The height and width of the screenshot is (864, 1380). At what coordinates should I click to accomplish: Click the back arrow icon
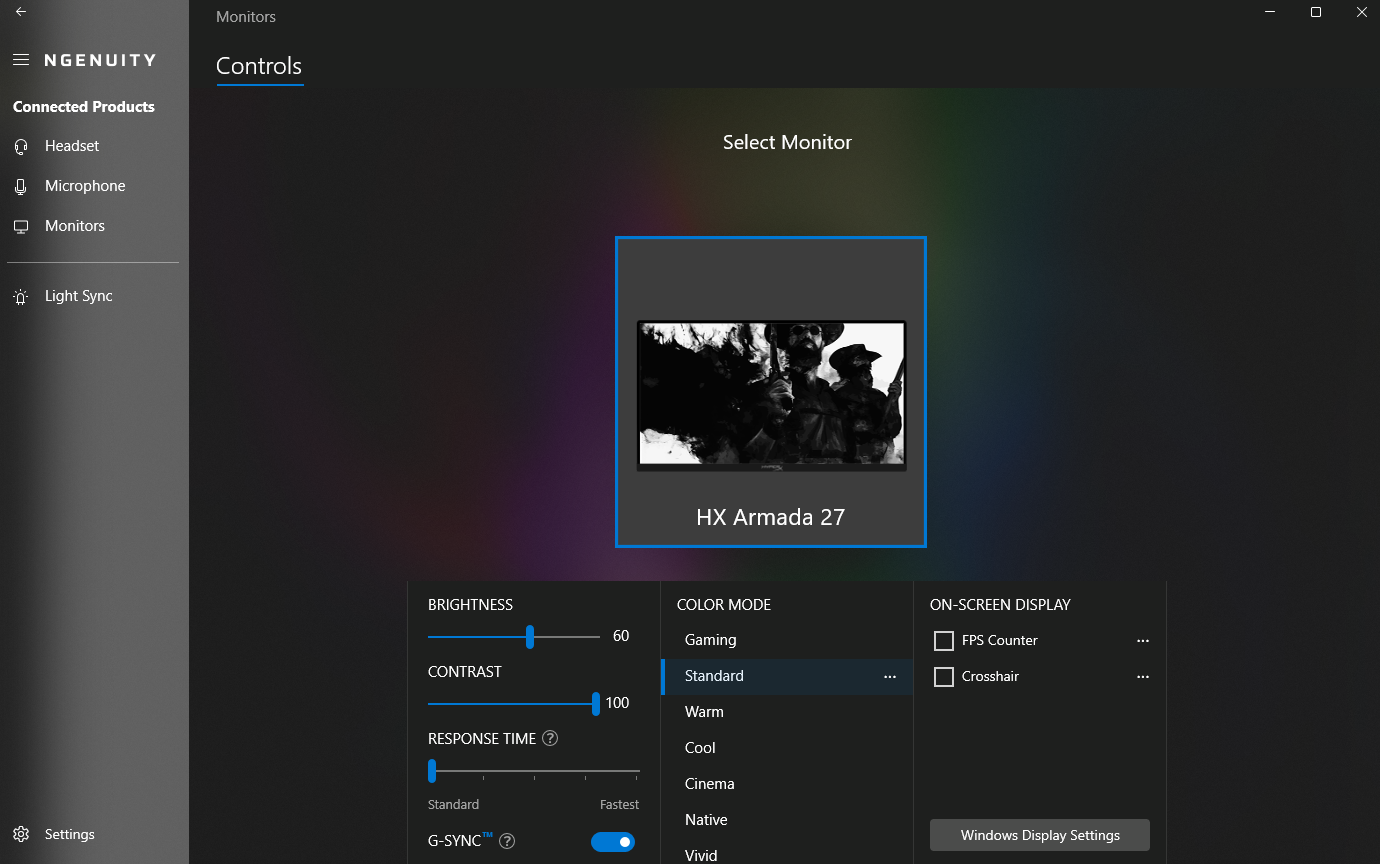click(x=21, y=12)
